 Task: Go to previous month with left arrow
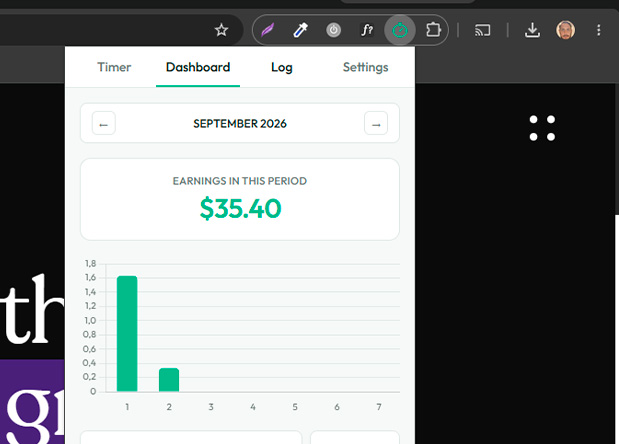click(104, 123)
